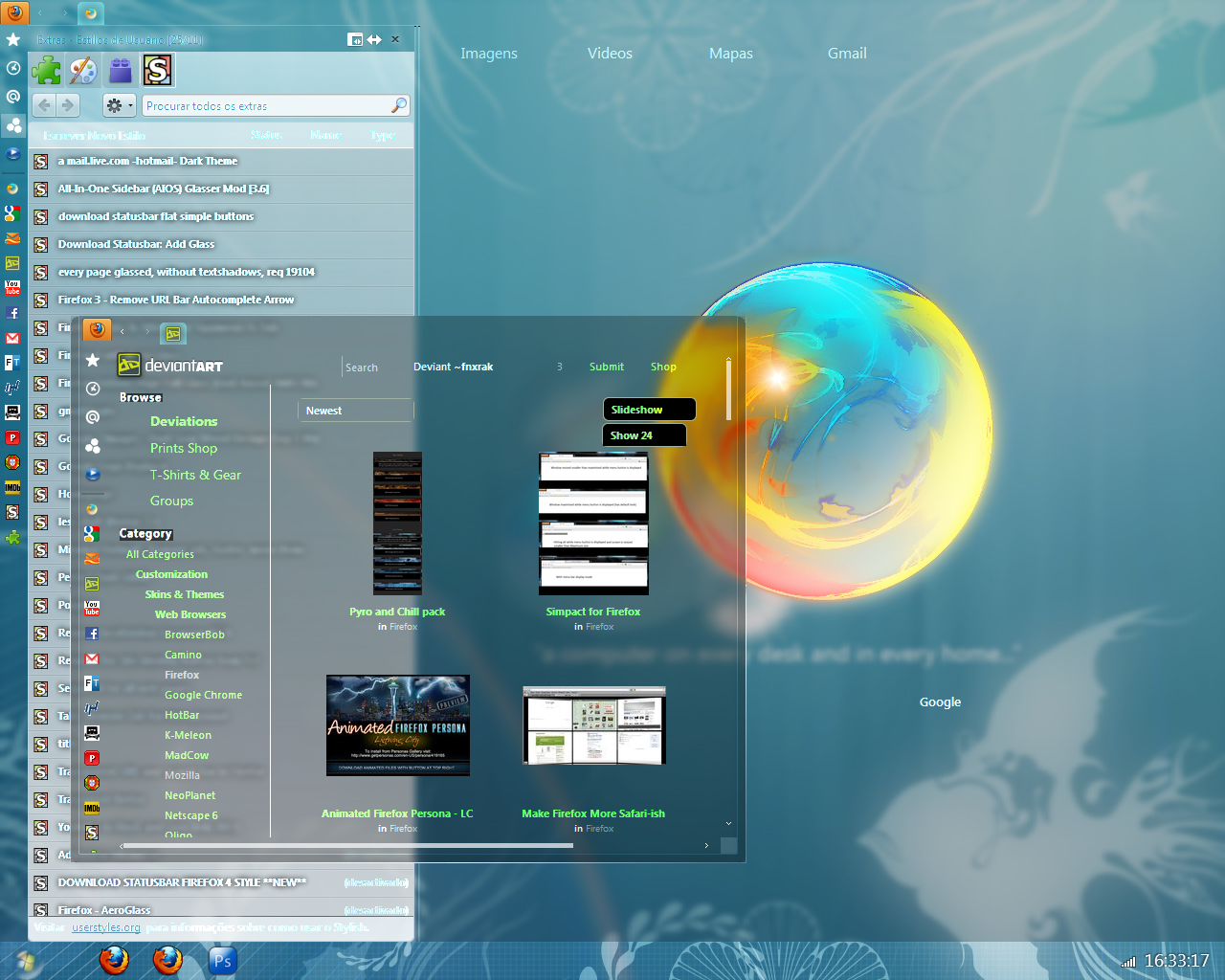Click the Windows Start orb
Viewport: 1225px width, 980px height.
click(27, 961)
